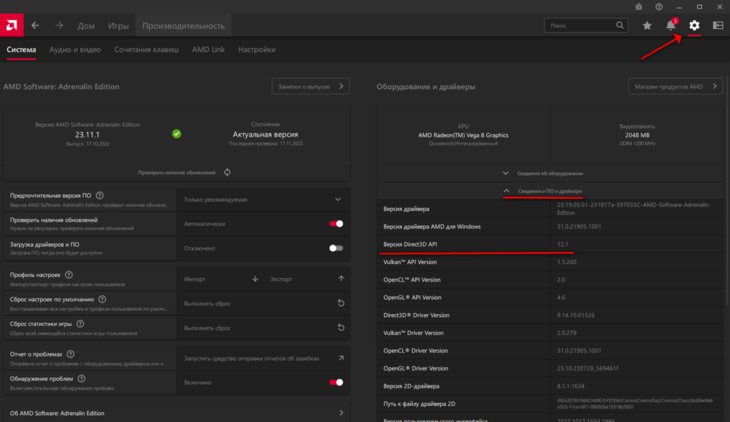Click AMD Radeon(TM) Vega 8 Graphics text

point(463,135)
